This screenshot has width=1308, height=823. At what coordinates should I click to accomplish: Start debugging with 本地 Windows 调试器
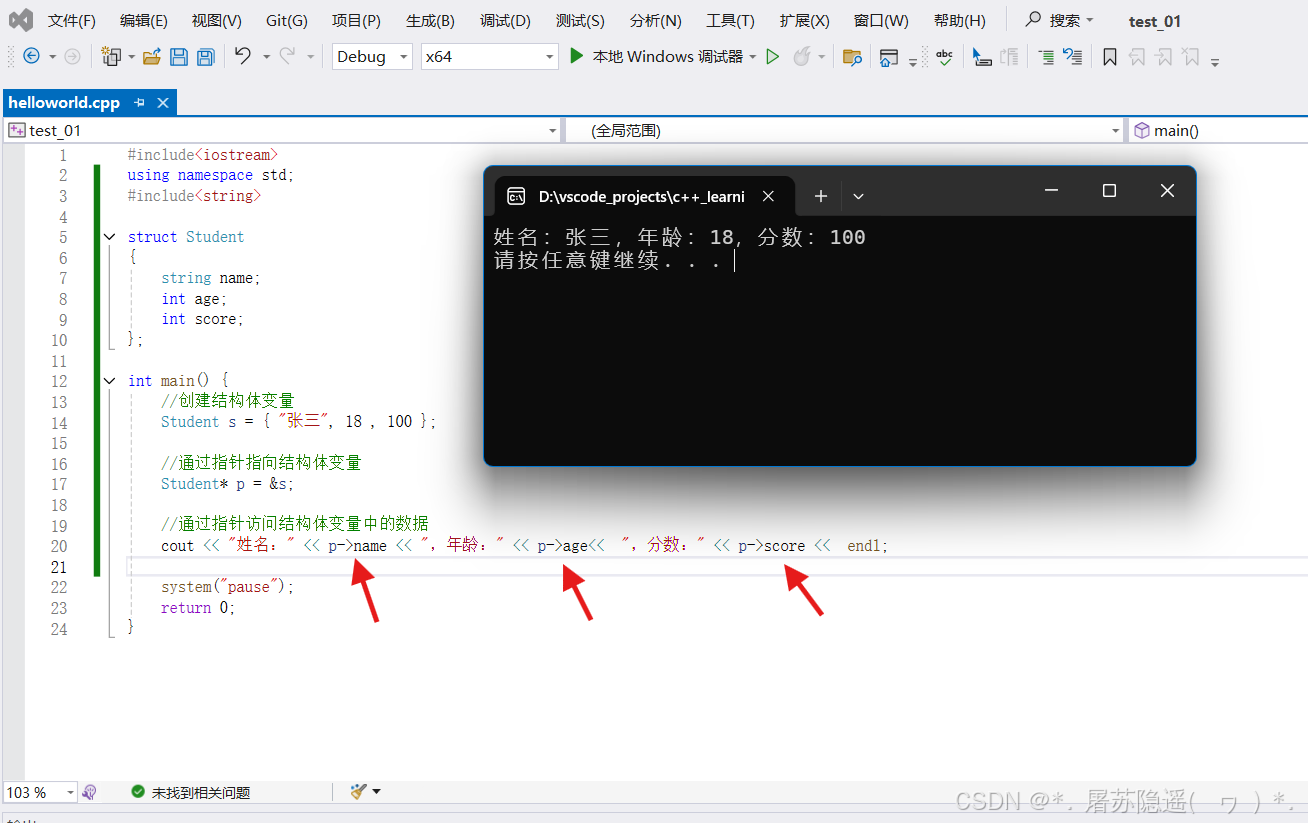pos(657,56)
